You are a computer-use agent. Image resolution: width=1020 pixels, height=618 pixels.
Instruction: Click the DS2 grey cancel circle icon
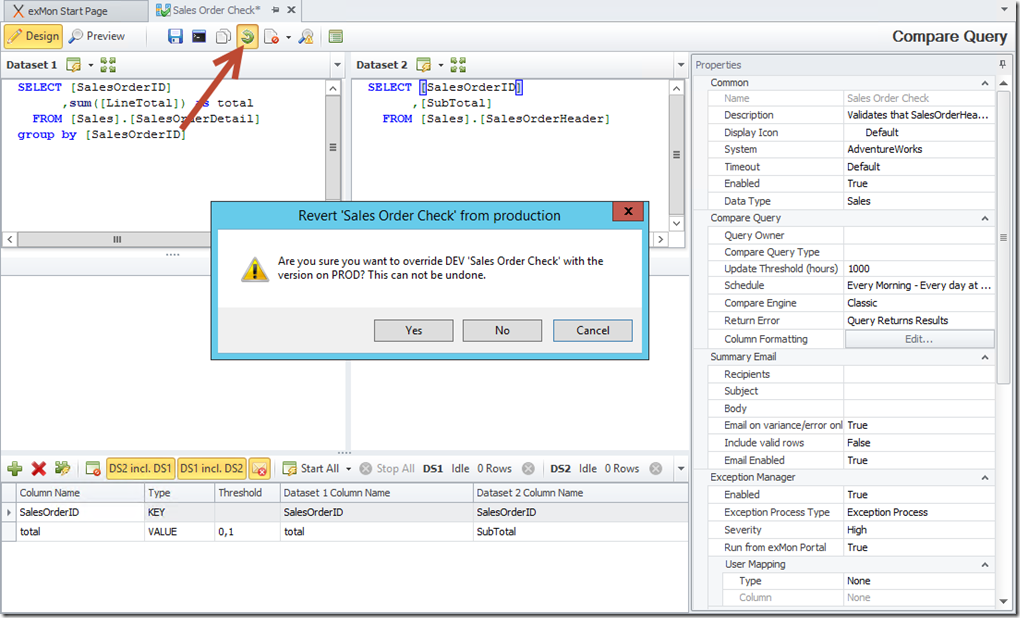tap(656, 468)
